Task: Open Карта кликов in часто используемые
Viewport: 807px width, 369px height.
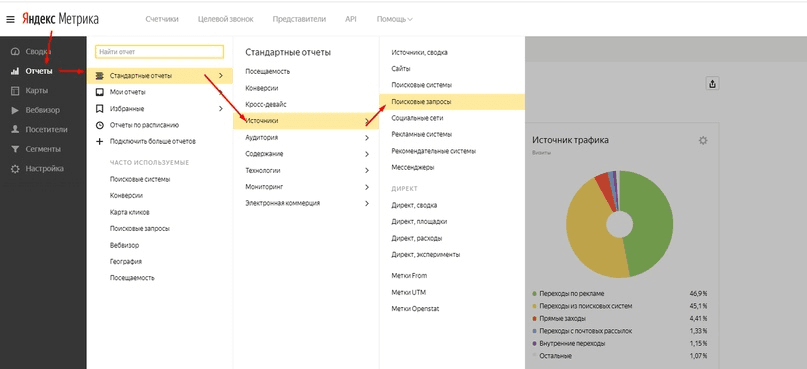Action: pos(130,212)
